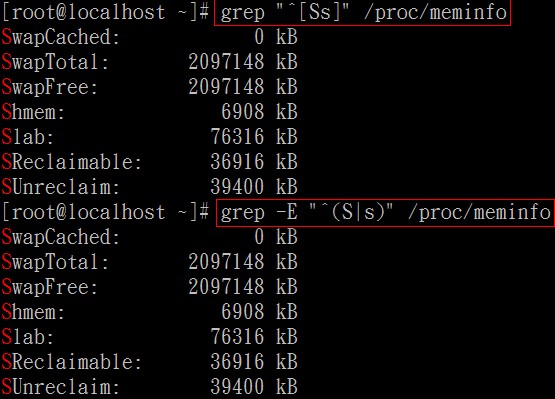Select SwapCached label in first output
Screen dimensions: 555x399
click(x=61, y=37)
